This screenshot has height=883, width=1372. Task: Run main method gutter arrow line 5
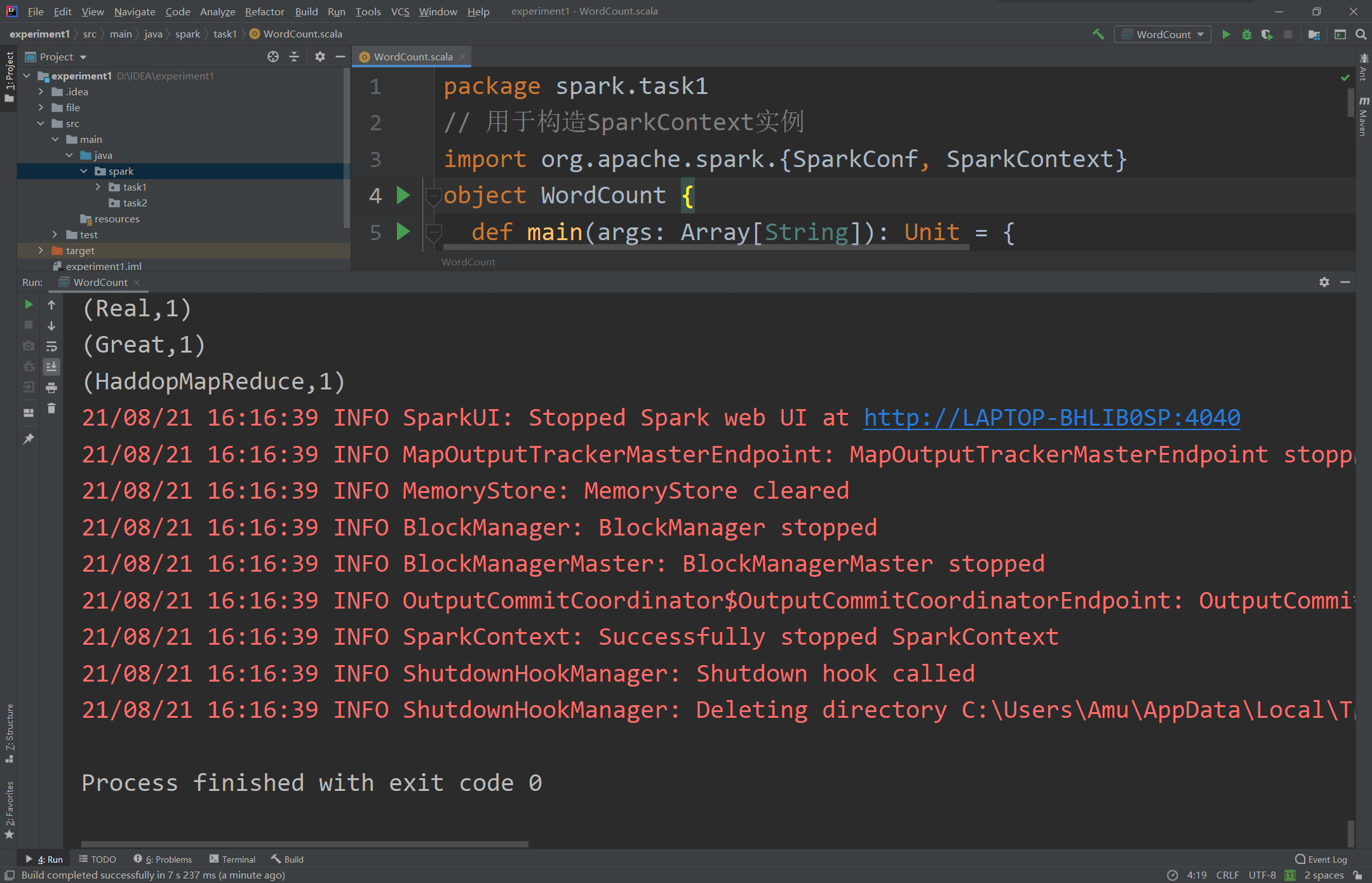click(403, 231)
